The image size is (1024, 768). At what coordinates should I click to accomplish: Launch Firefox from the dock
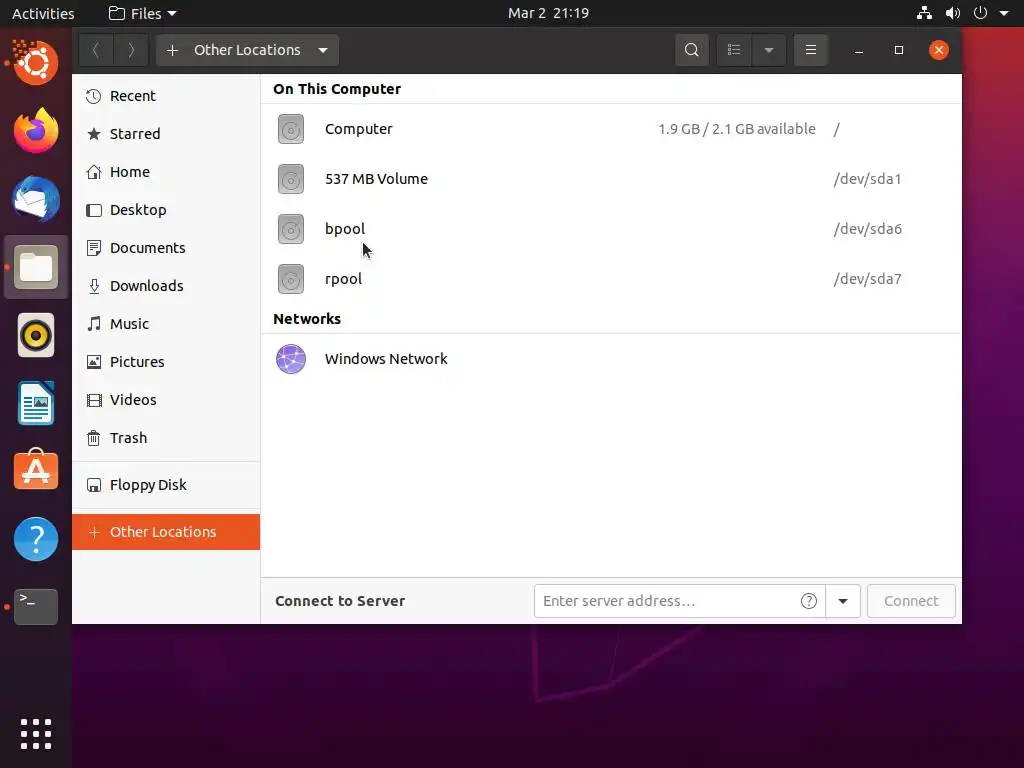[x=36, y=131]
